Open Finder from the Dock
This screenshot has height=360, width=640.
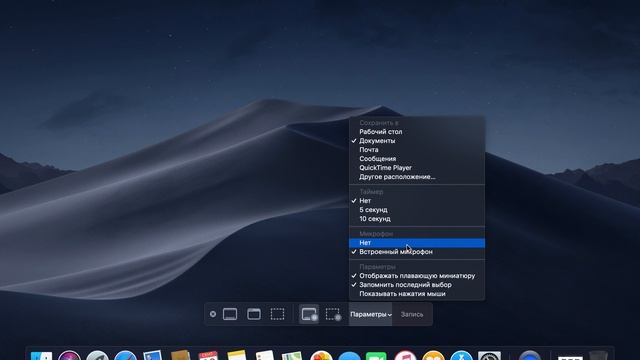coord(42,356)
